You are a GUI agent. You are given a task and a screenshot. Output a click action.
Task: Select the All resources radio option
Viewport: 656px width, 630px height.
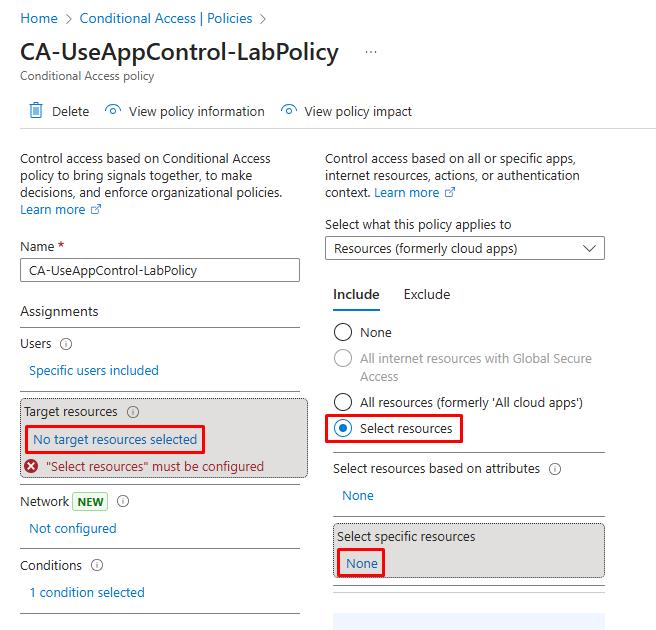point(343,402)
